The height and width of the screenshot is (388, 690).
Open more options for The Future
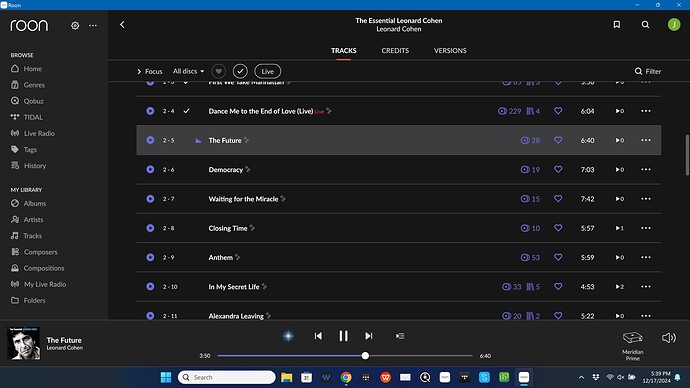646,140
